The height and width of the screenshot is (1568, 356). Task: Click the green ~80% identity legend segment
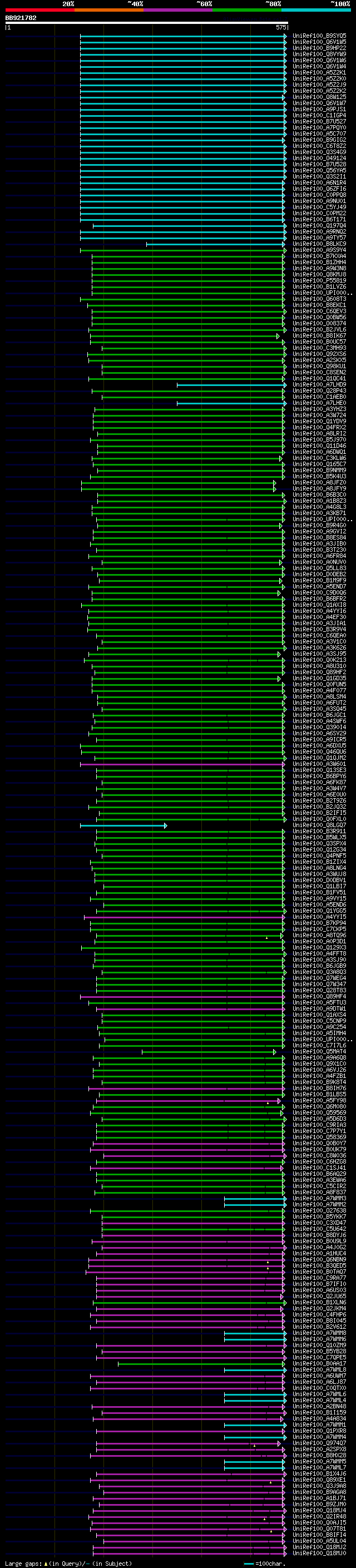247,10
